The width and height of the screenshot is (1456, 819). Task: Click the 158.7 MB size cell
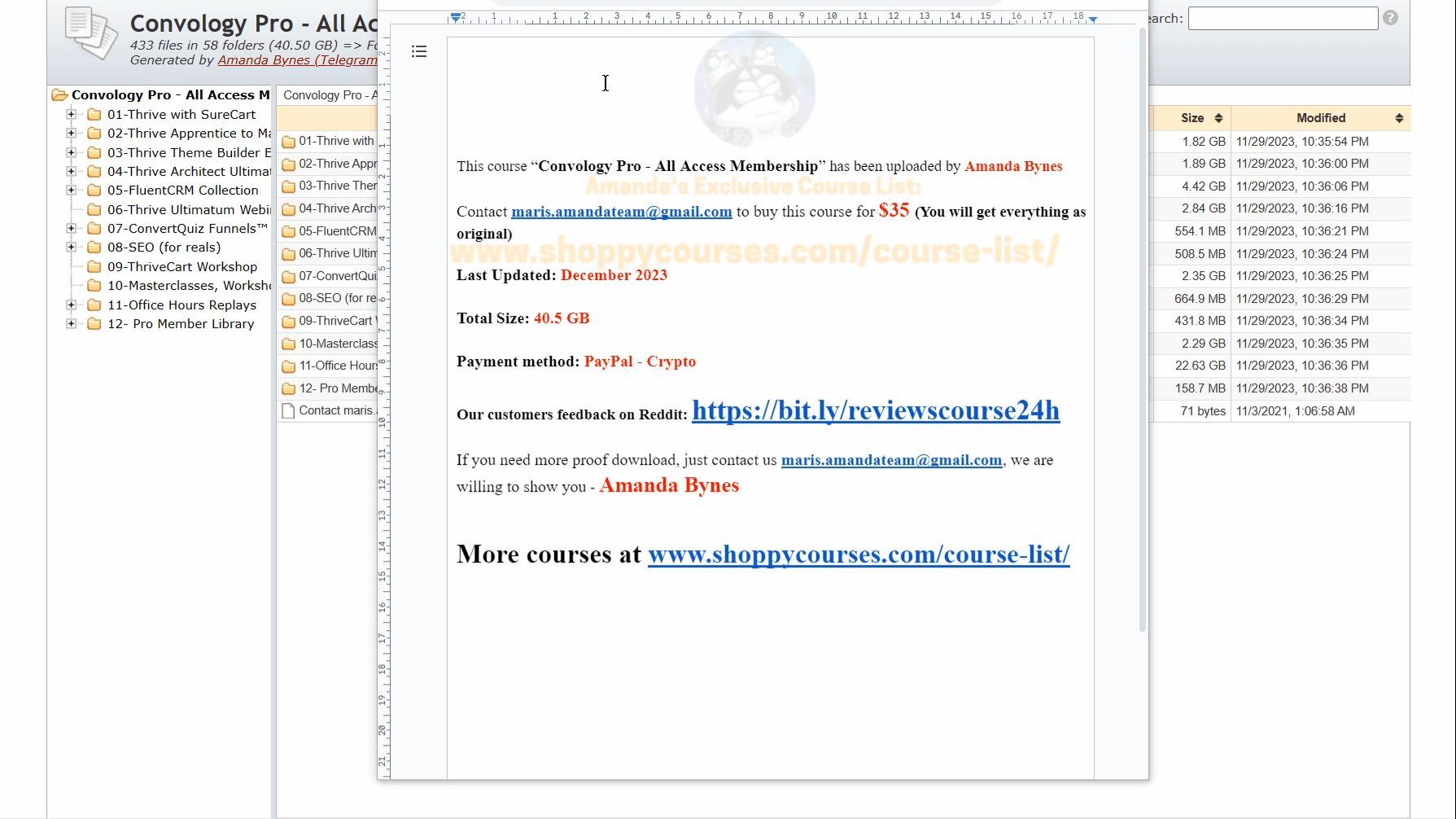[x=1200, y=389]
